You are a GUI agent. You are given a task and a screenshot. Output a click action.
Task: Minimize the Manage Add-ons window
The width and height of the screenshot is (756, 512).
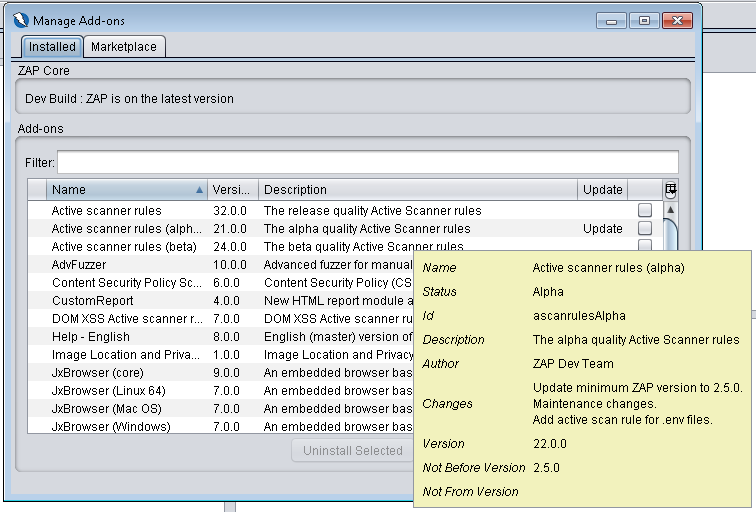pyautogui.click(x=611, y=21)
